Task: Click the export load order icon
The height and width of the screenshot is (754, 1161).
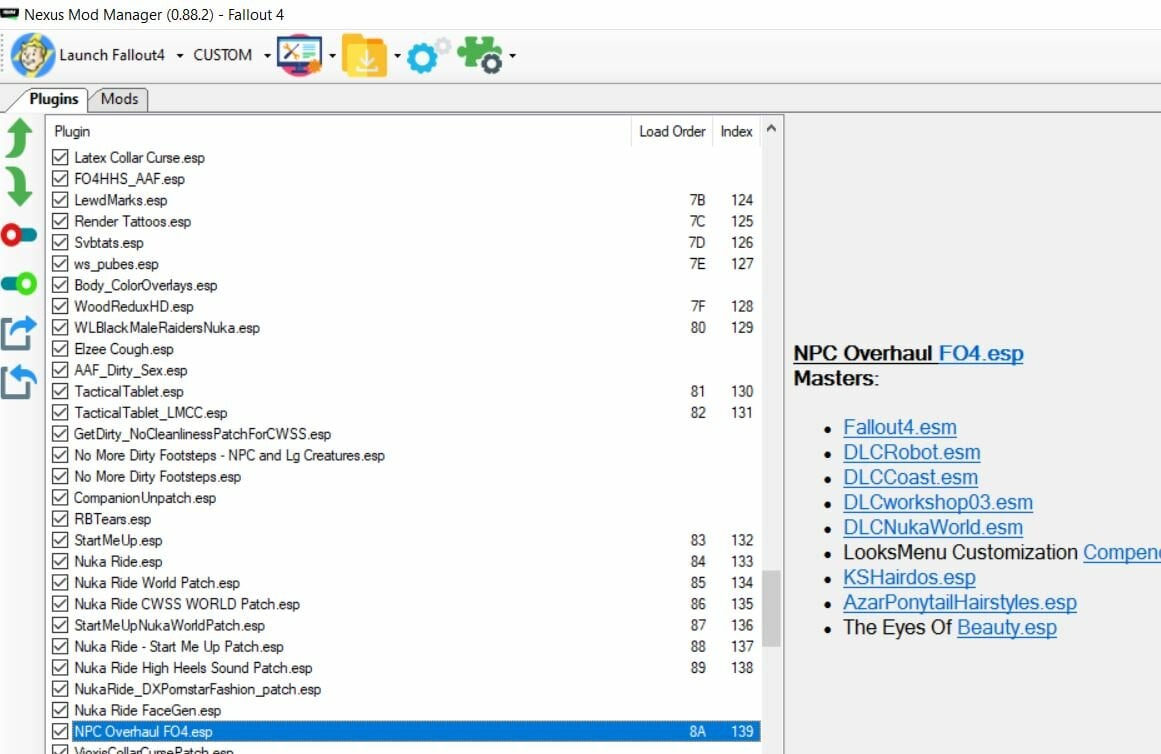Action: [19, 333]
